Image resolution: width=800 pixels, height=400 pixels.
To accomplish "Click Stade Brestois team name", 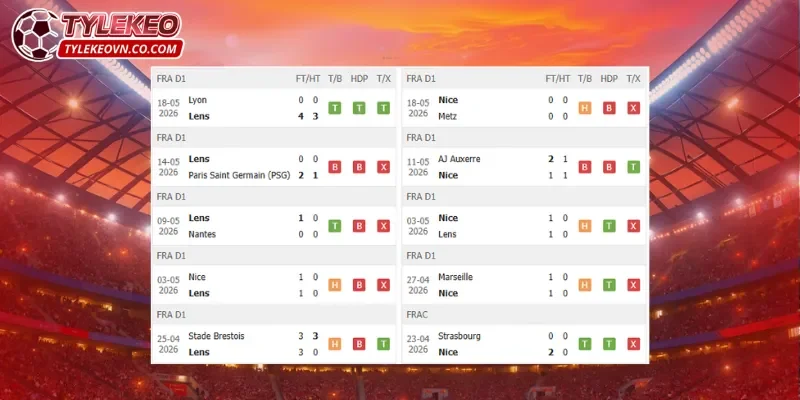I will point(216,336).
